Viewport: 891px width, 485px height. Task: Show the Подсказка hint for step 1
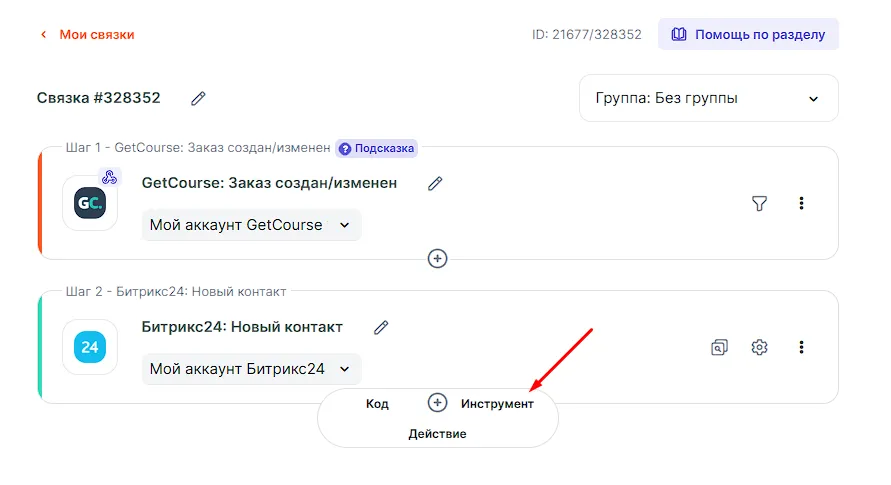click(376, 148)
